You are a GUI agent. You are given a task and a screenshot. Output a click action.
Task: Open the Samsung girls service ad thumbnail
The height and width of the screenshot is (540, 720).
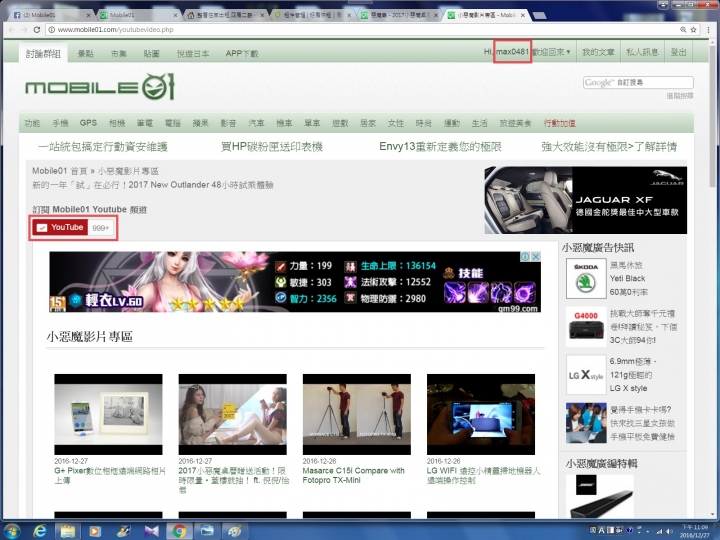[x=586, y=423]
